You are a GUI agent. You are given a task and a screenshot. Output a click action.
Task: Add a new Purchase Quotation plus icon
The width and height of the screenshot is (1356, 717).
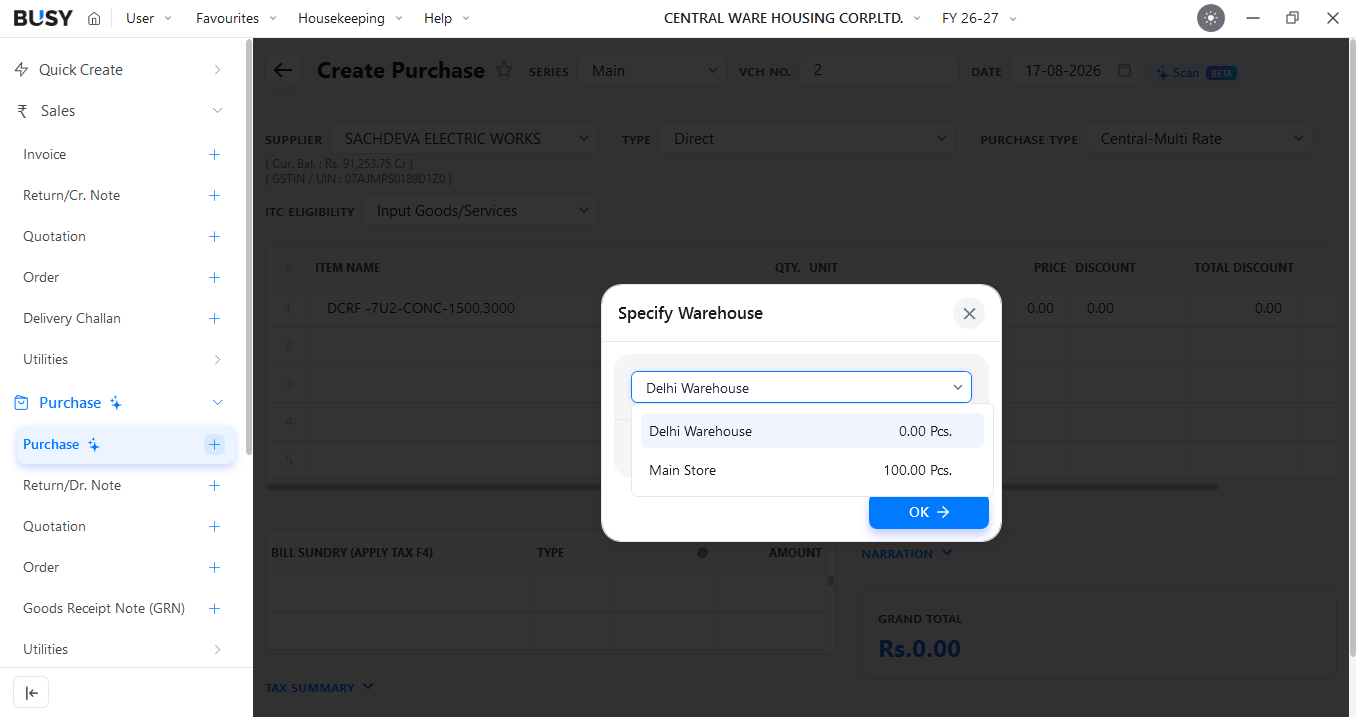coord(214,527)
